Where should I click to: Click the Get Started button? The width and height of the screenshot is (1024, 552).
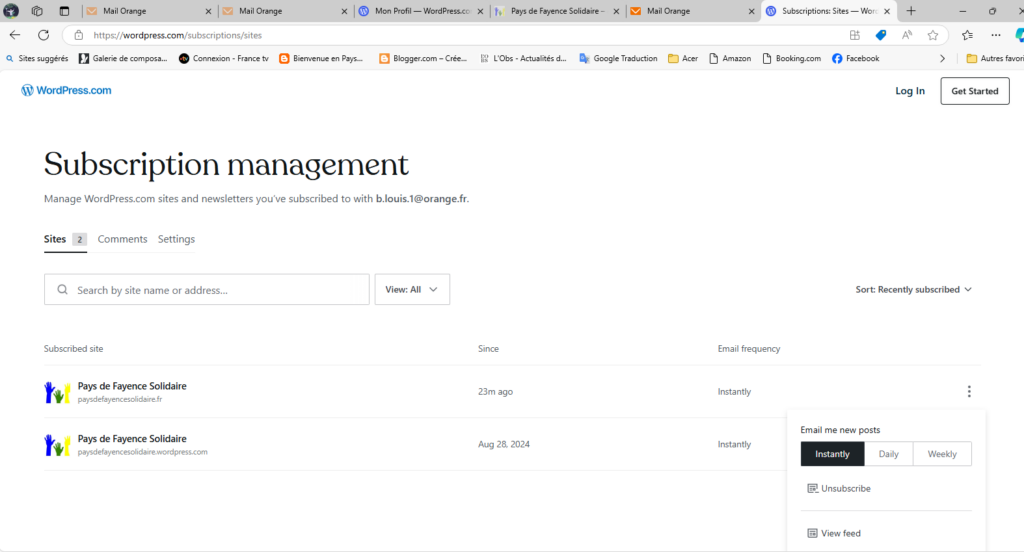pos(974,91)
